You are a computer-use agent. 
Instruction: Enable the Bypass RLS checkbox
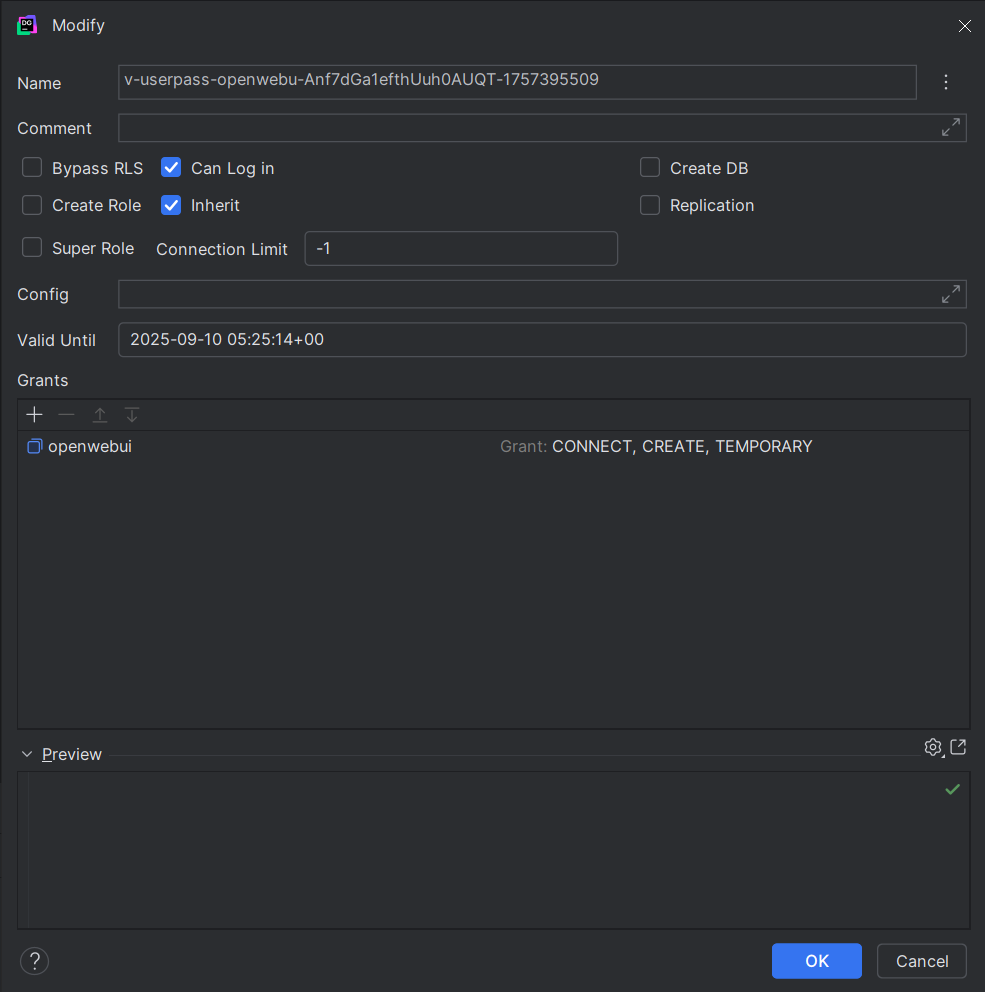[x=33, y=168]
